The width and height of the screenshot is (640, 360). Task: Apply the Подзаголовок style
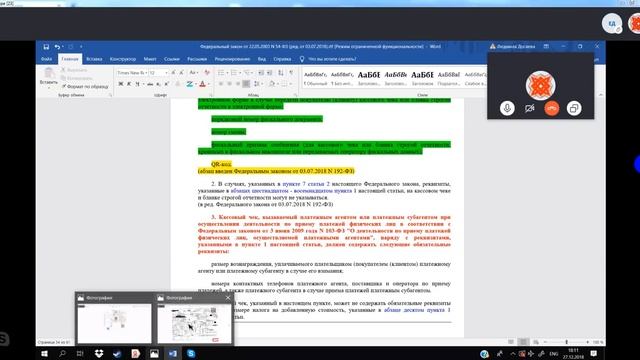click(449, 79)
